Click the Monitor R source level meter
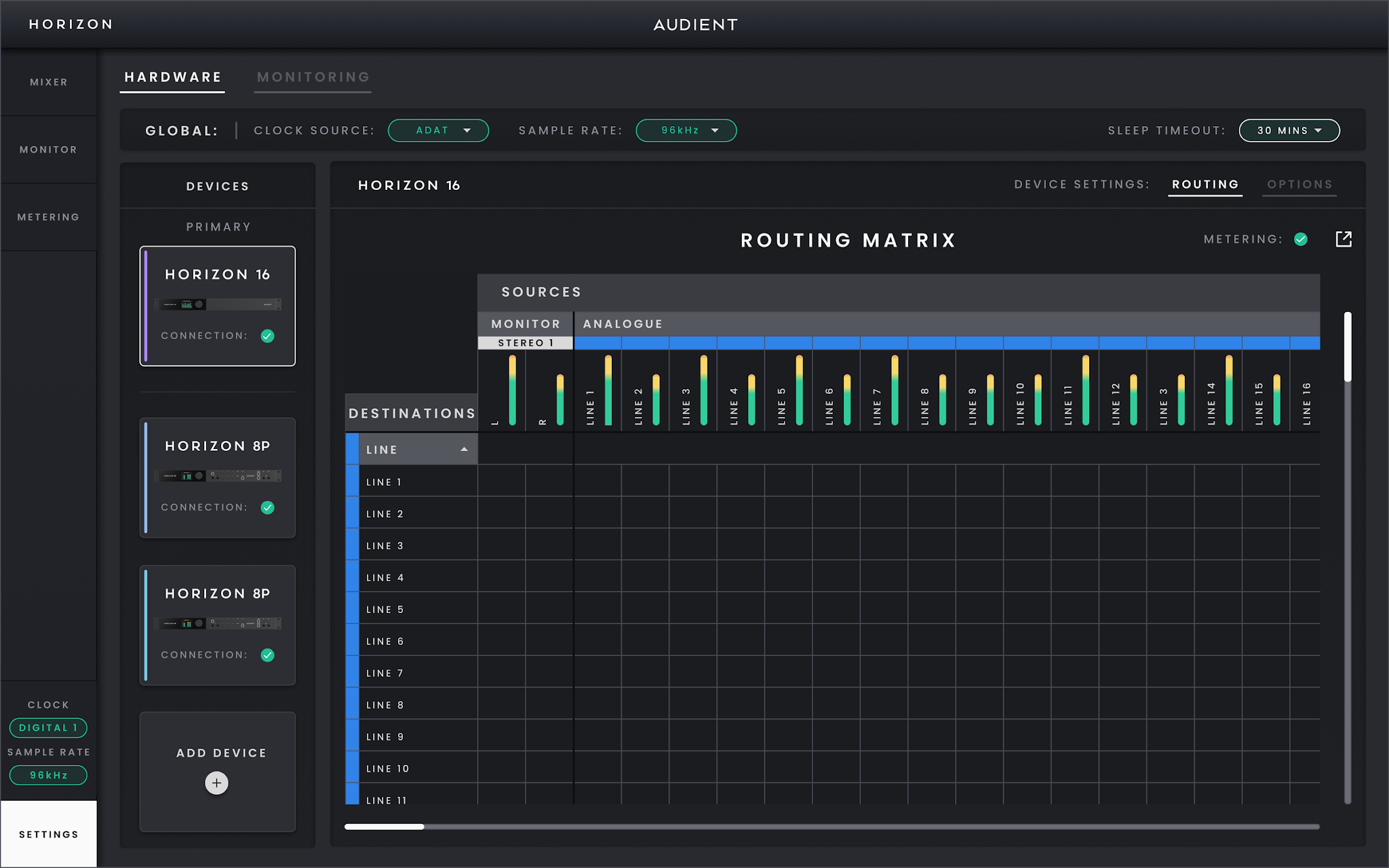 [560, 400]
